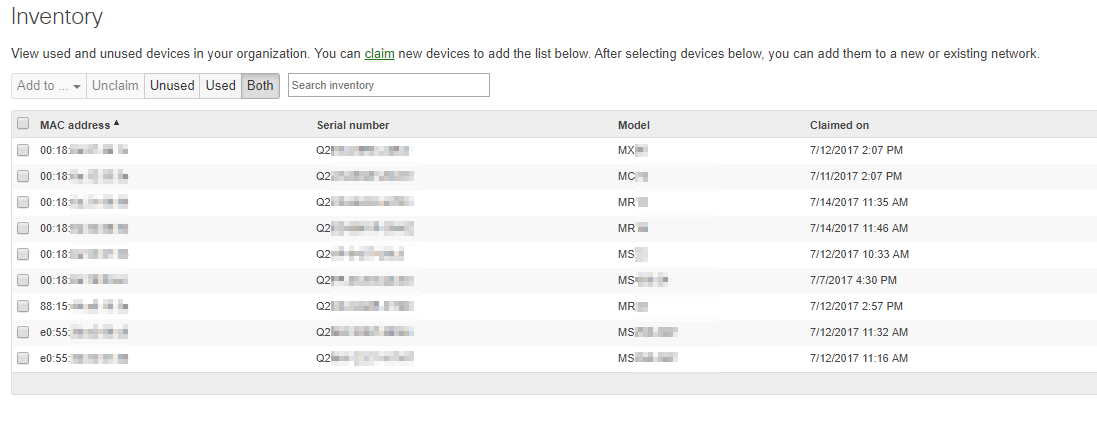The image size is (1097, 422).
Task: Sort table by Model column header
Action: tap(634, 125)
